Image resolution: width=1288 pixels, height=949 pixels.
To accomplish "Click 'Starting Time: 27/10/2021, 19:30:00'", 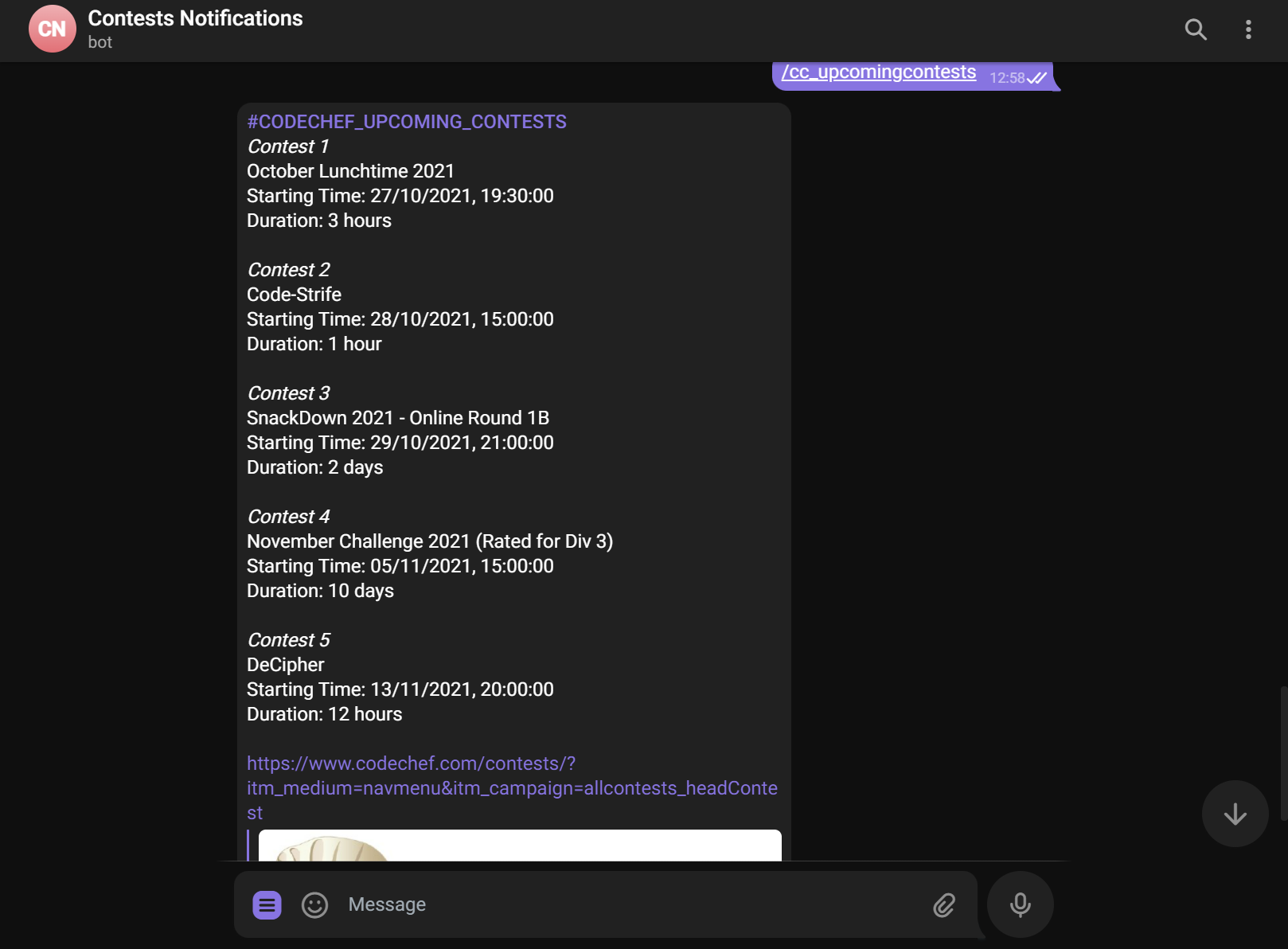I will click(400, 196).
